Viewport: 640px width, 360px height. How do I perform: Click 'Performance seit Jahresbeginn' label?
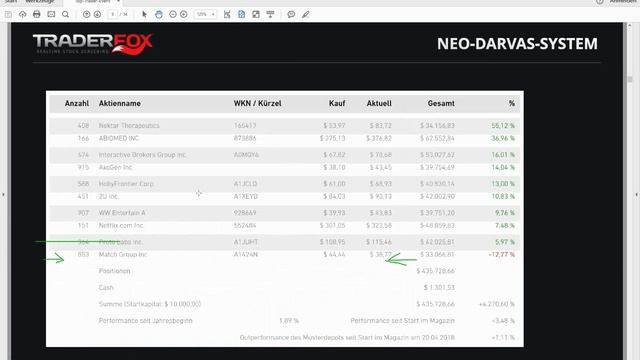point(145,321)
